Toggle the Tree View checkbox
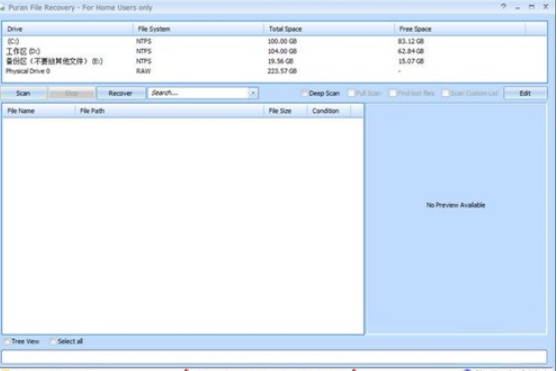This screenshot has width=557, height=371. coord(7,342)
